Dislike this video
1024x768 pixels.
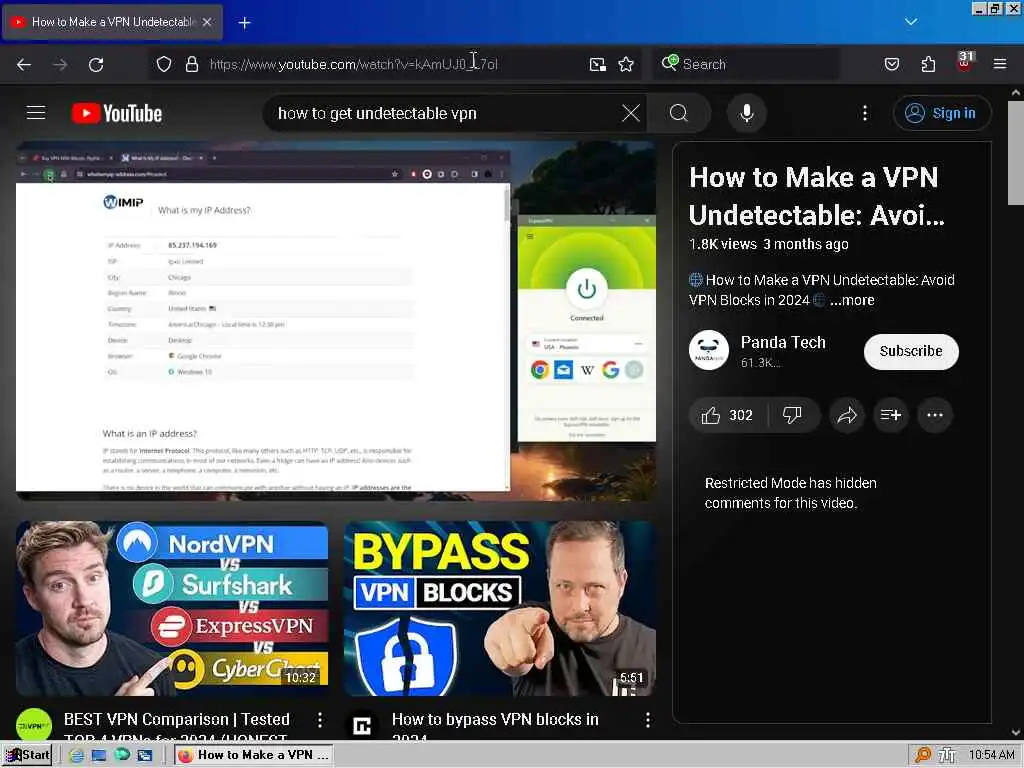[792, 415]
